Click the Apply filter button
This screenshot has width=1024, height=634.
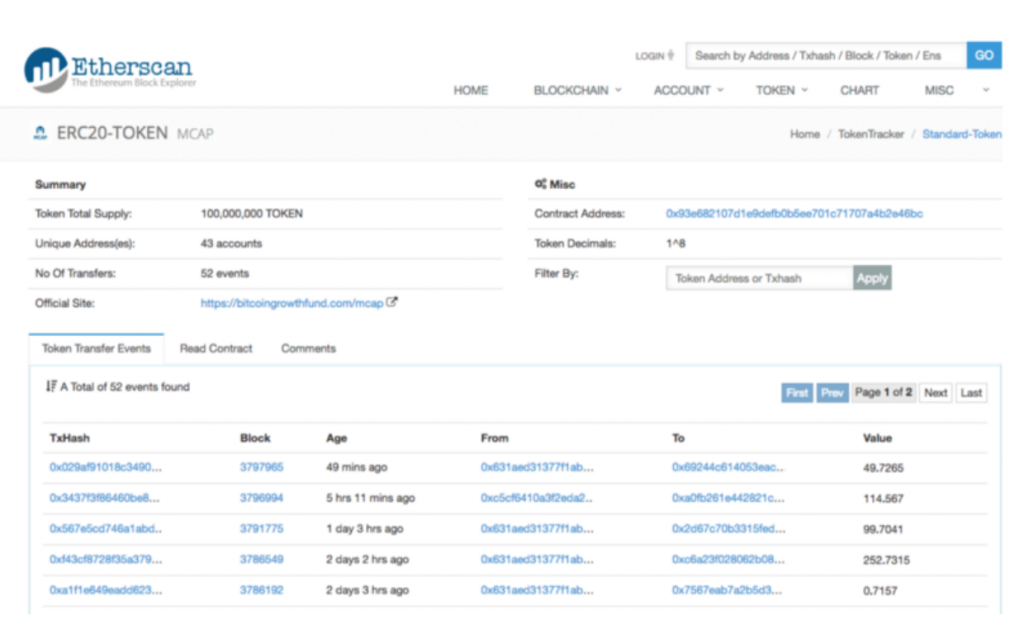coord(872,278)
